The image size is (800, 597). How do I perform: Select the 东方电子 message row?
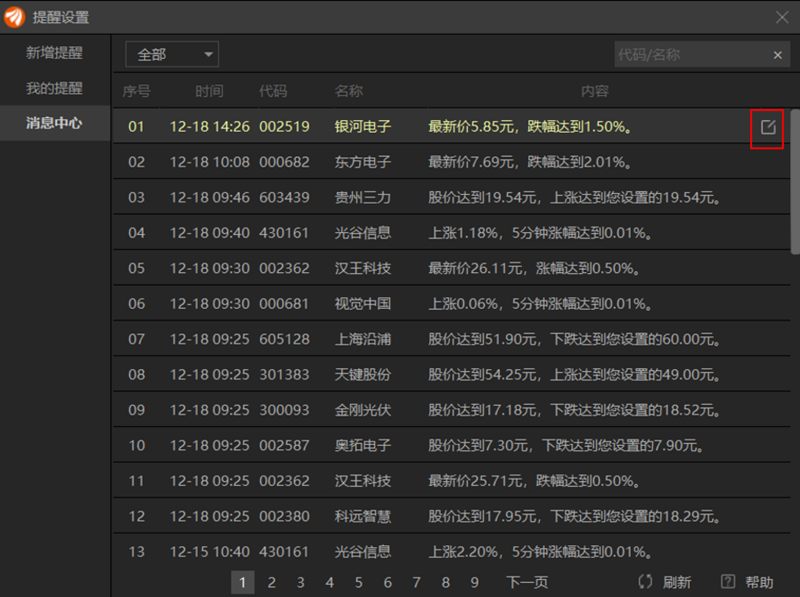450,162
